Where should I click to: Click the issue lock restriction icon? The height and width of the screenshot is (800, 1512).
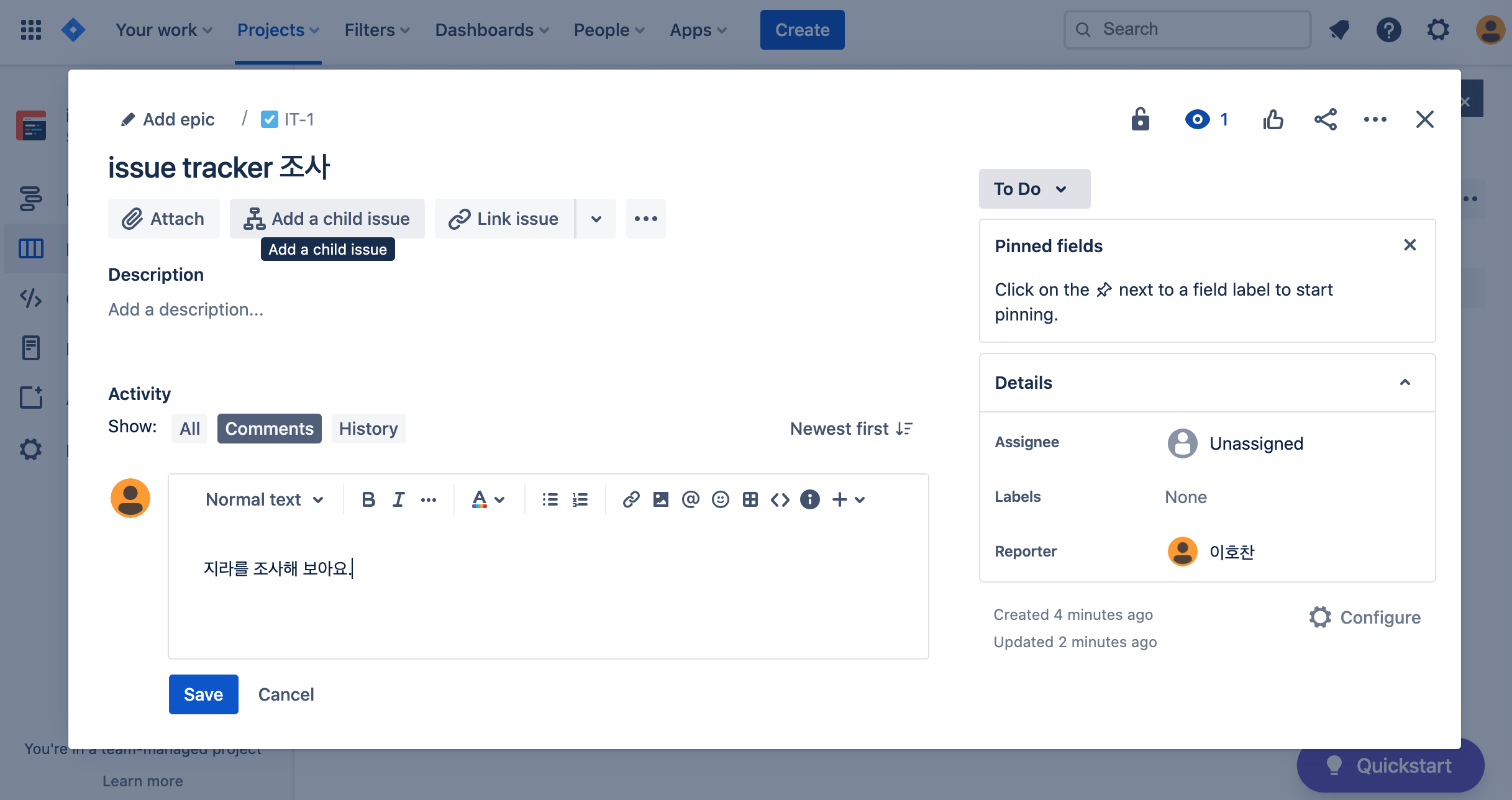(x=1140, y=119)
